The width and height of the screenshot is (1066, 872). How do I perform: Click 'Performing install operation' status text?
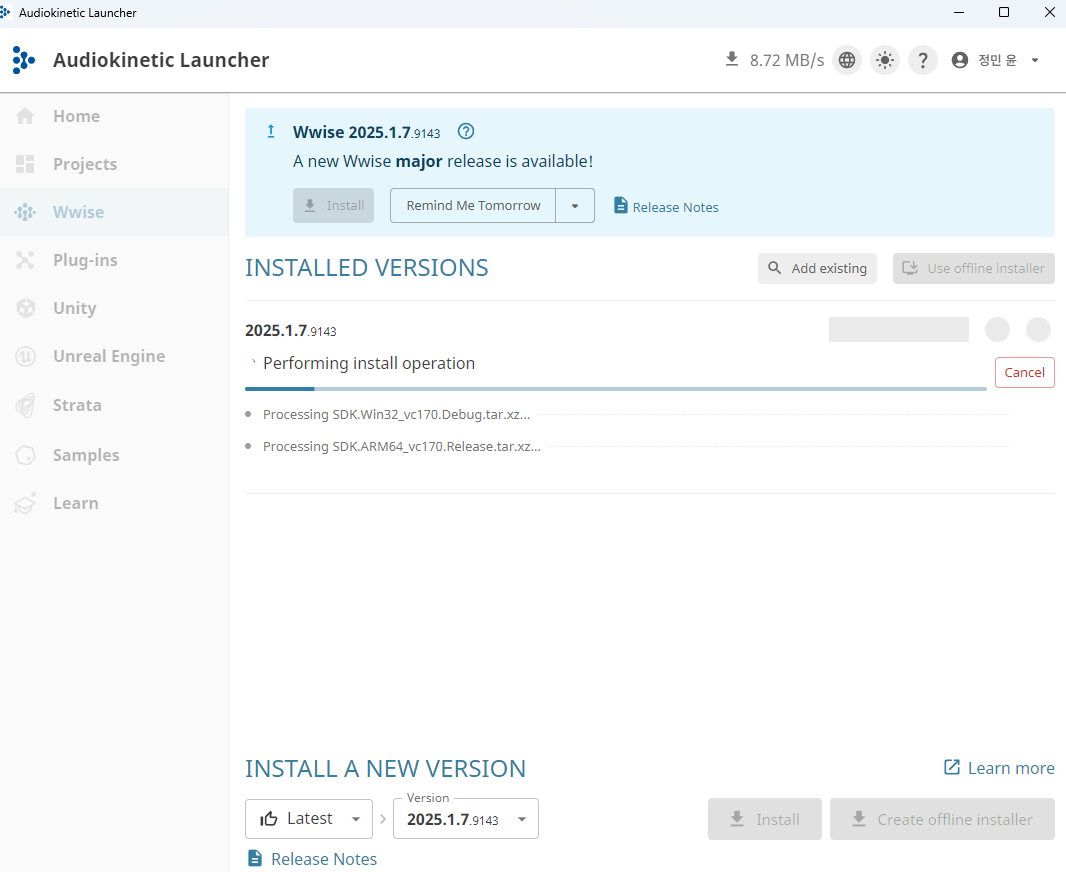coord(368,364)
